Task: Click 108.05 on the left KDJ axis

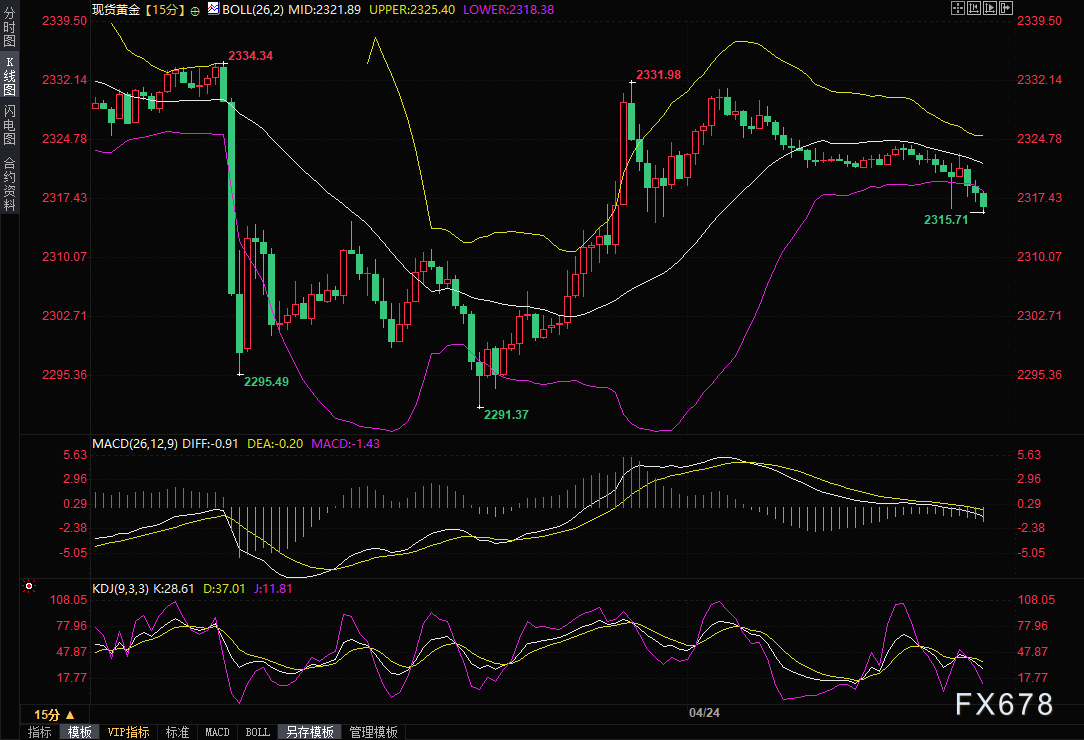Action: [68, 600]
